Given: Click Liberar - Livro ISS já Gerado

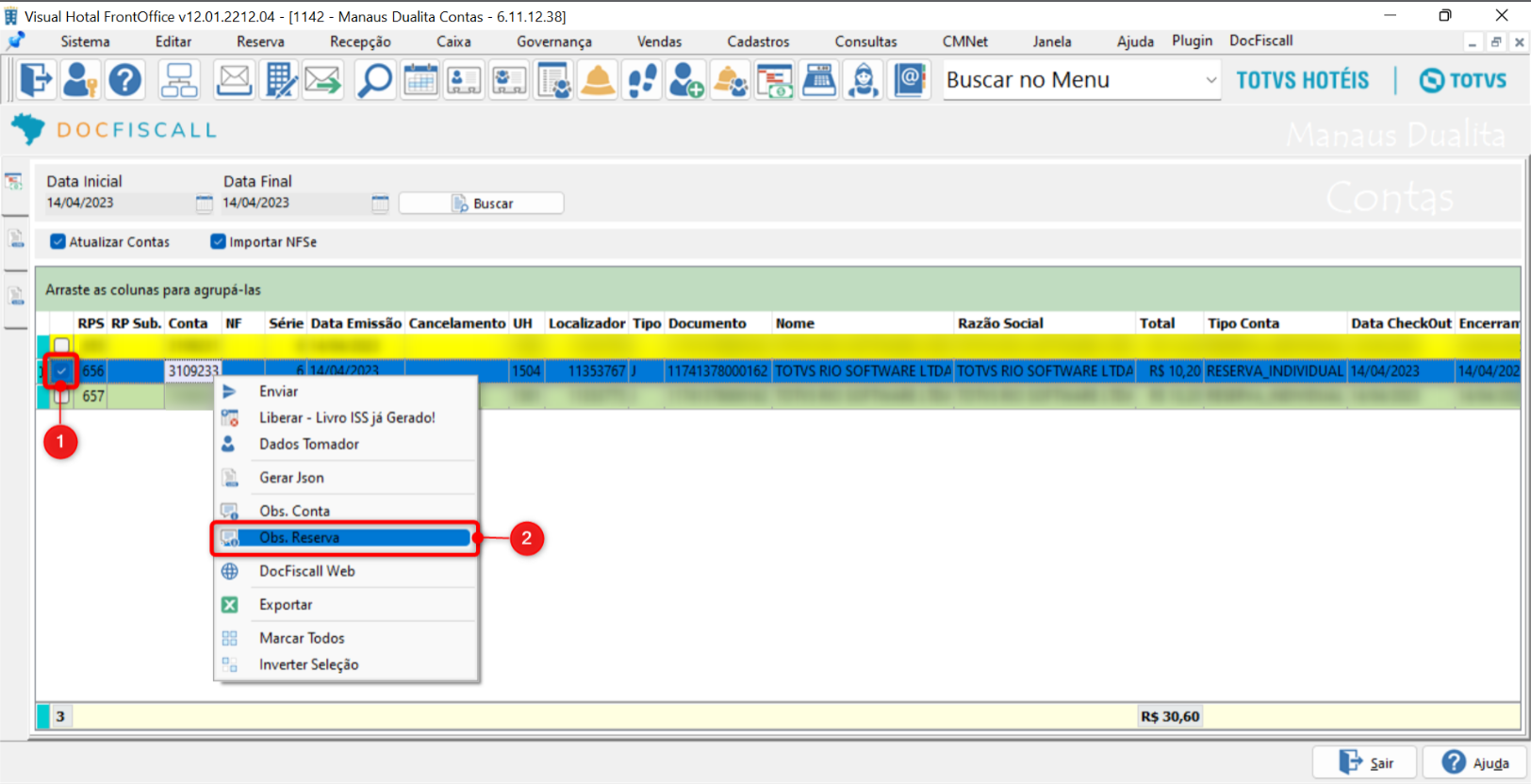Looking at the screenshot, I should pyautogui.click(x=346, y=417).
